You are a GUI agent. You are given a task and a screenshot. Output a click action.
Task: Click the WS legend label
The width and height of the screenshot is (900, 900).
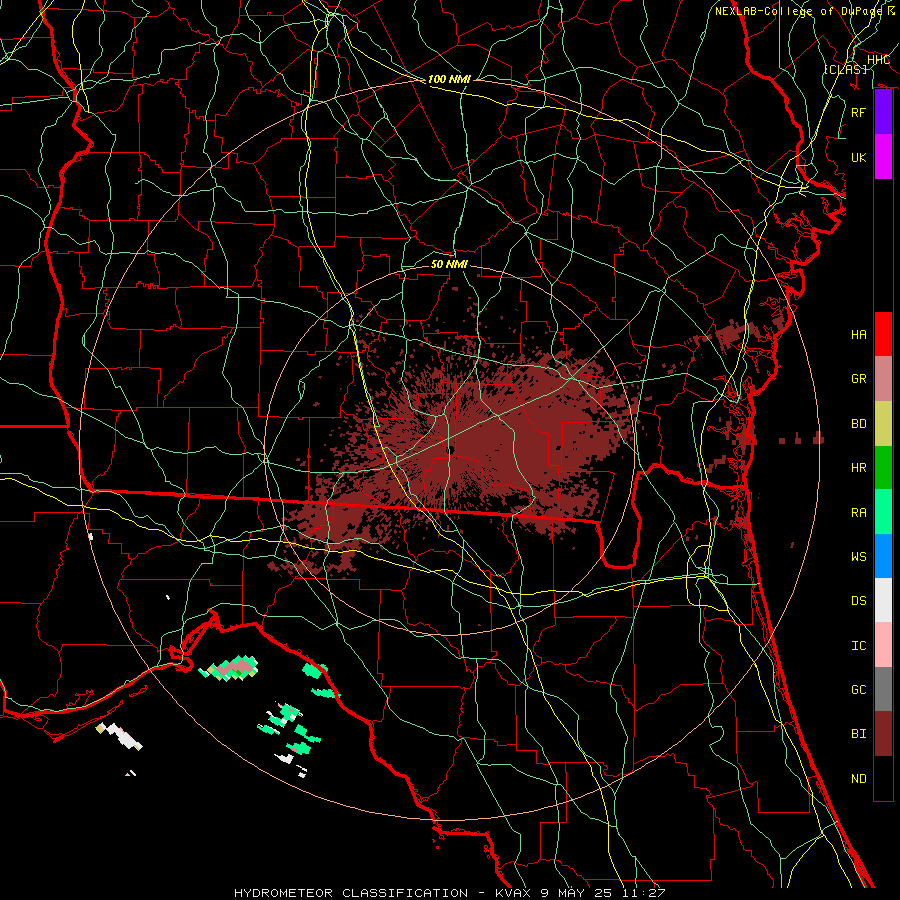point(859,557)
